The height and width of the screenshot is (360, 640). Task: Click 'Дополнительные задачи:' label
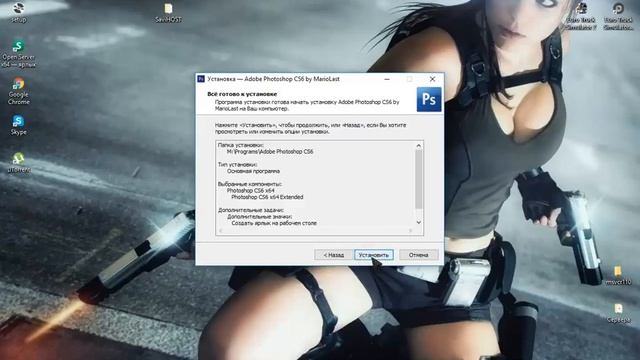[251, 210]
